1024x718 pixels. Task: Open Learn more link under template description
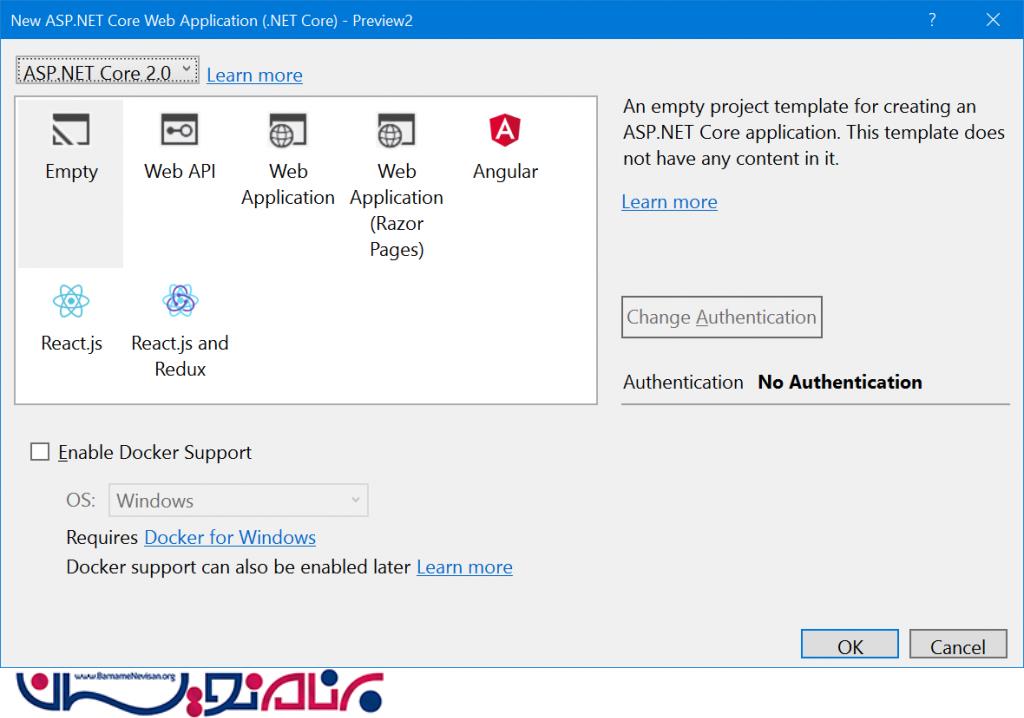669,202
